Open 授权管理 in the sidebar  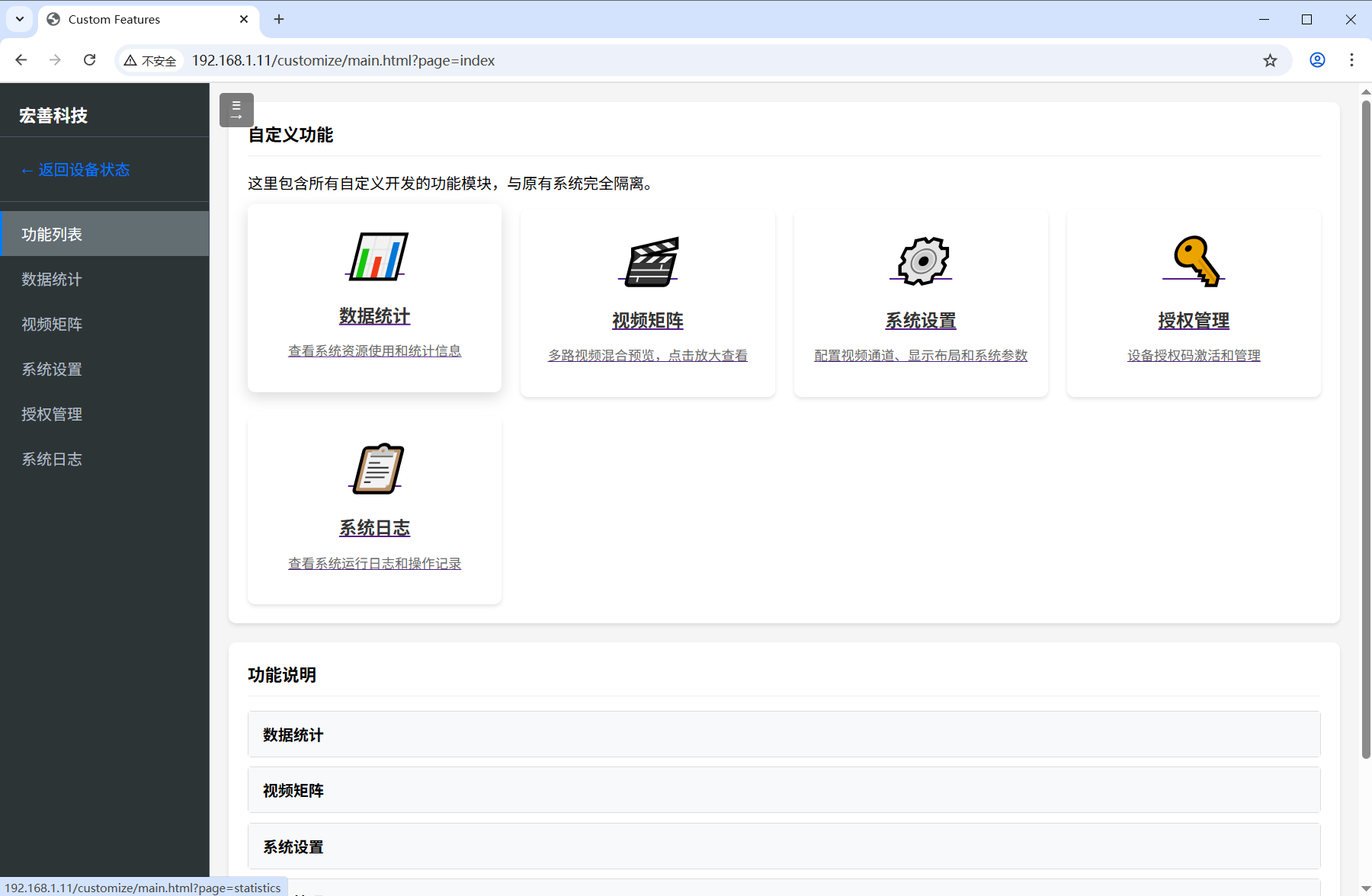click(104, 414)
